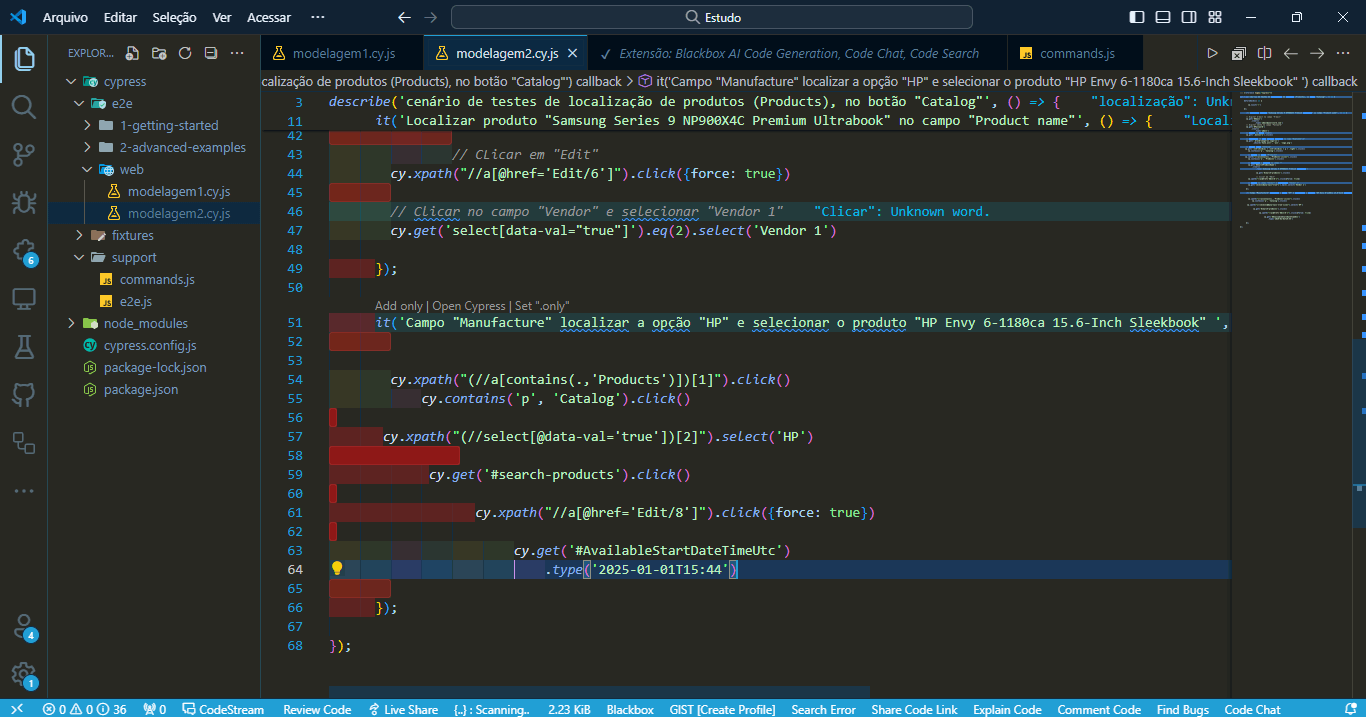Open the Editar menu
Screen dimensions: 1366x717
[x=120, y=17]
